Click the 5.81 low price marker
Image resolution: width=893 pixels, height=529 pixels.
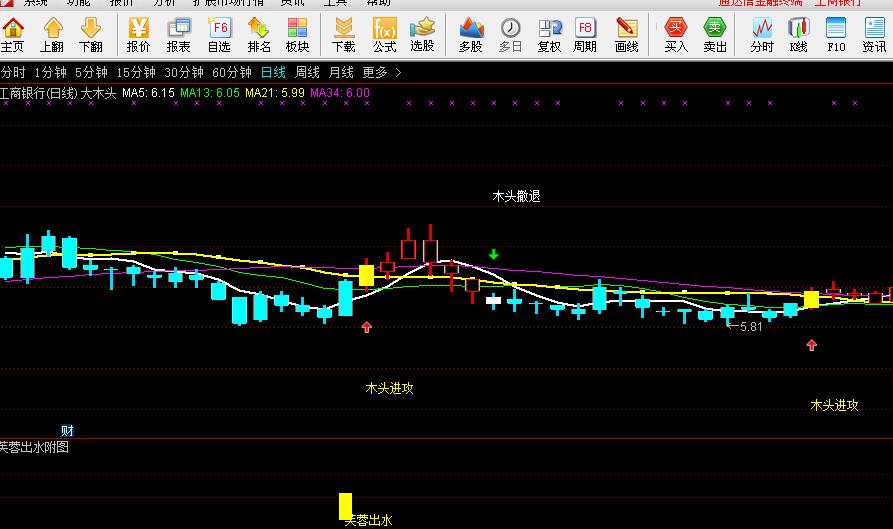(745, 327)
